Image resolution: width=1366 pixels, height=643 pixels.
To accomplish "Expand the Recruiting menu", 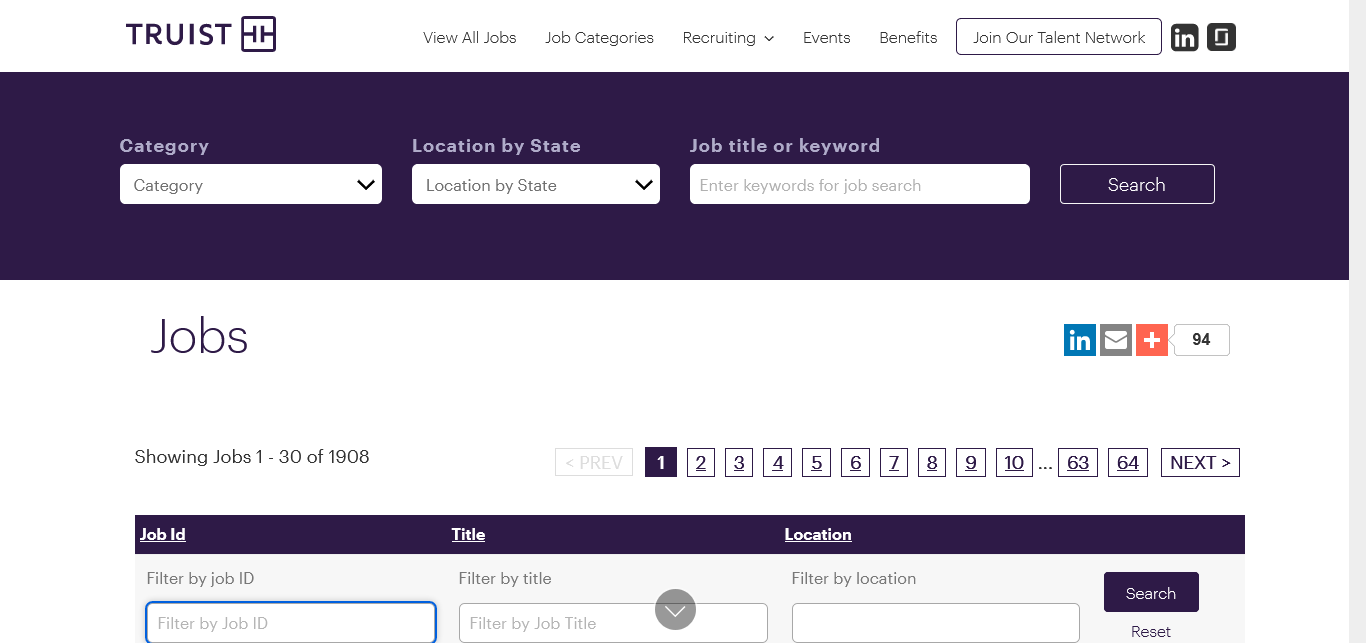I will coord(728,38).
